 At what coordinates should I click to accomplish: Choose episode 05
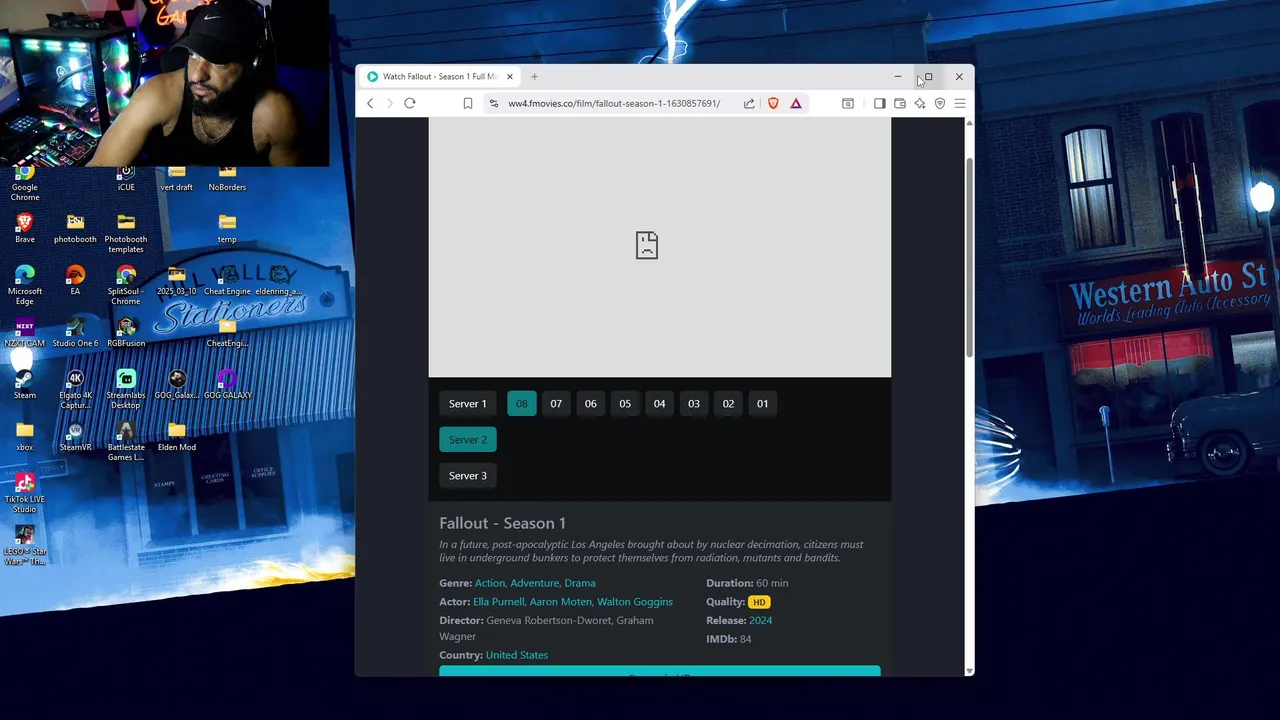[625, 404]
